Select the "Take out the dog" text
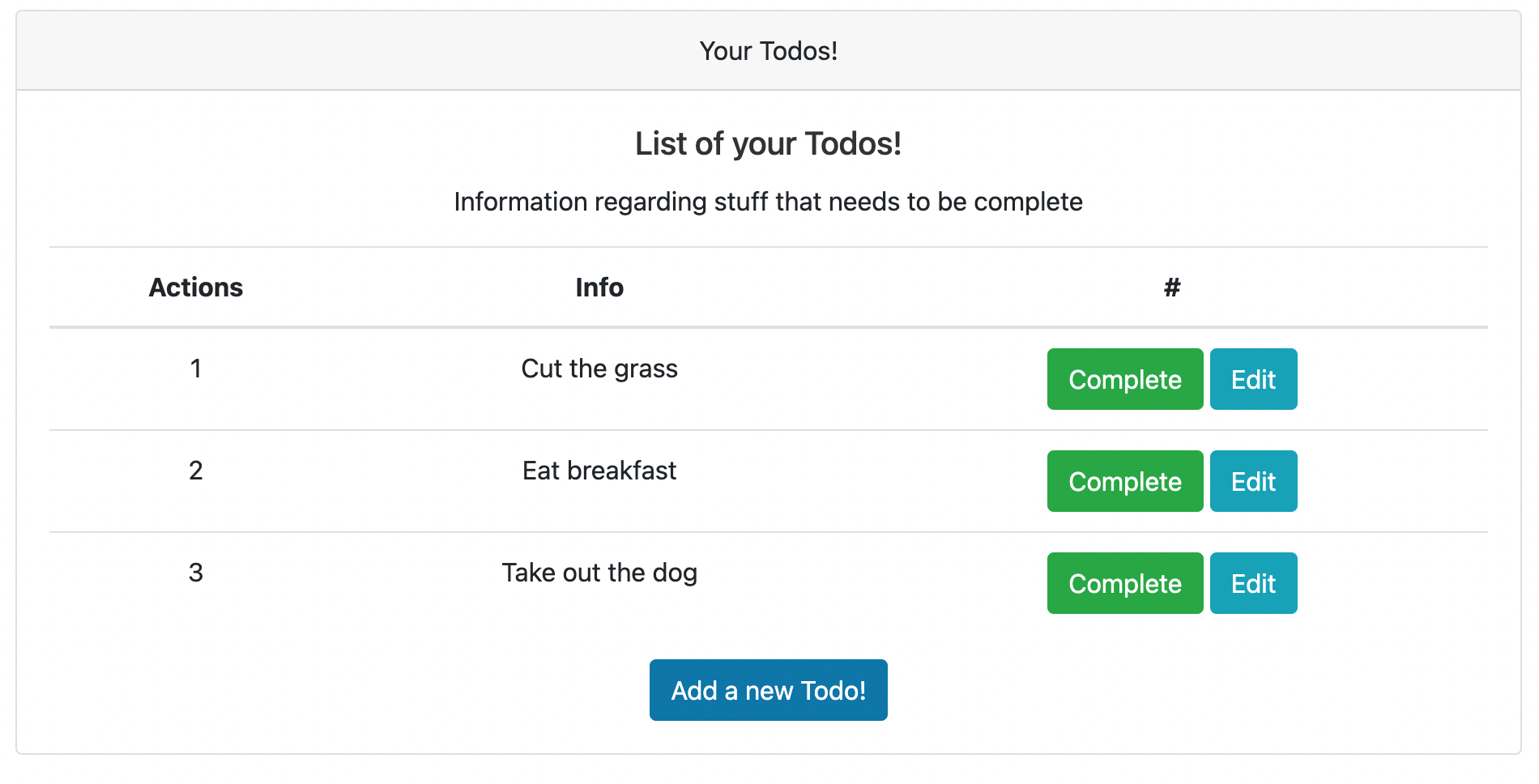The height and width of the screenshot is (784, 1539). 599,573
